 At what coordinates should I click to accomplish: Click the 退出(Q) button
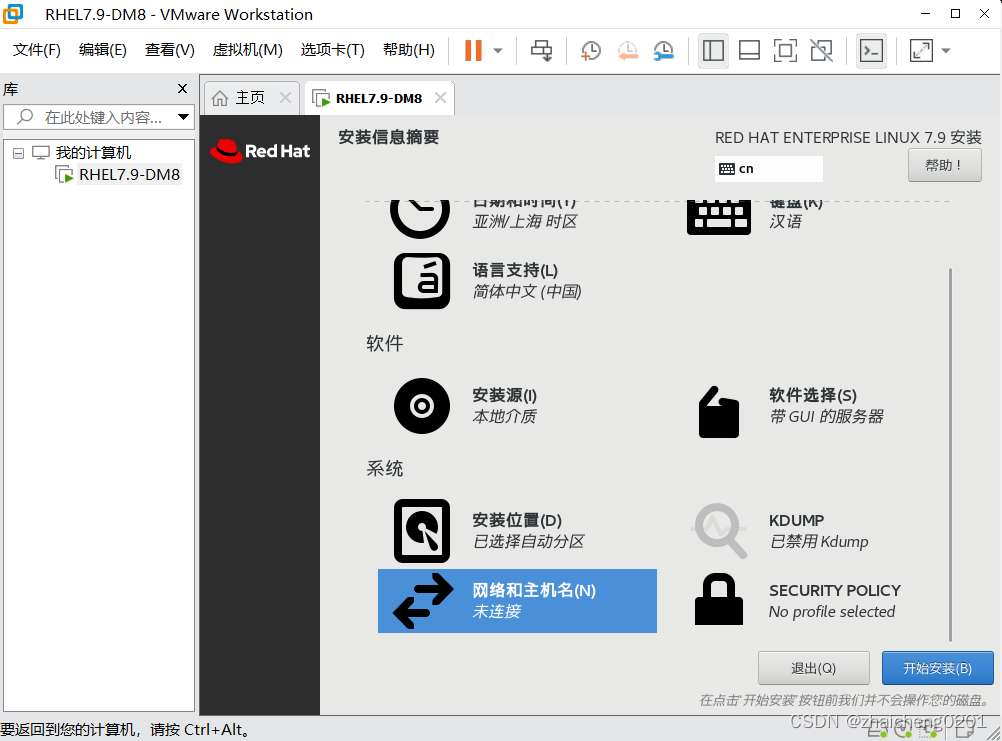click(813, 668)
